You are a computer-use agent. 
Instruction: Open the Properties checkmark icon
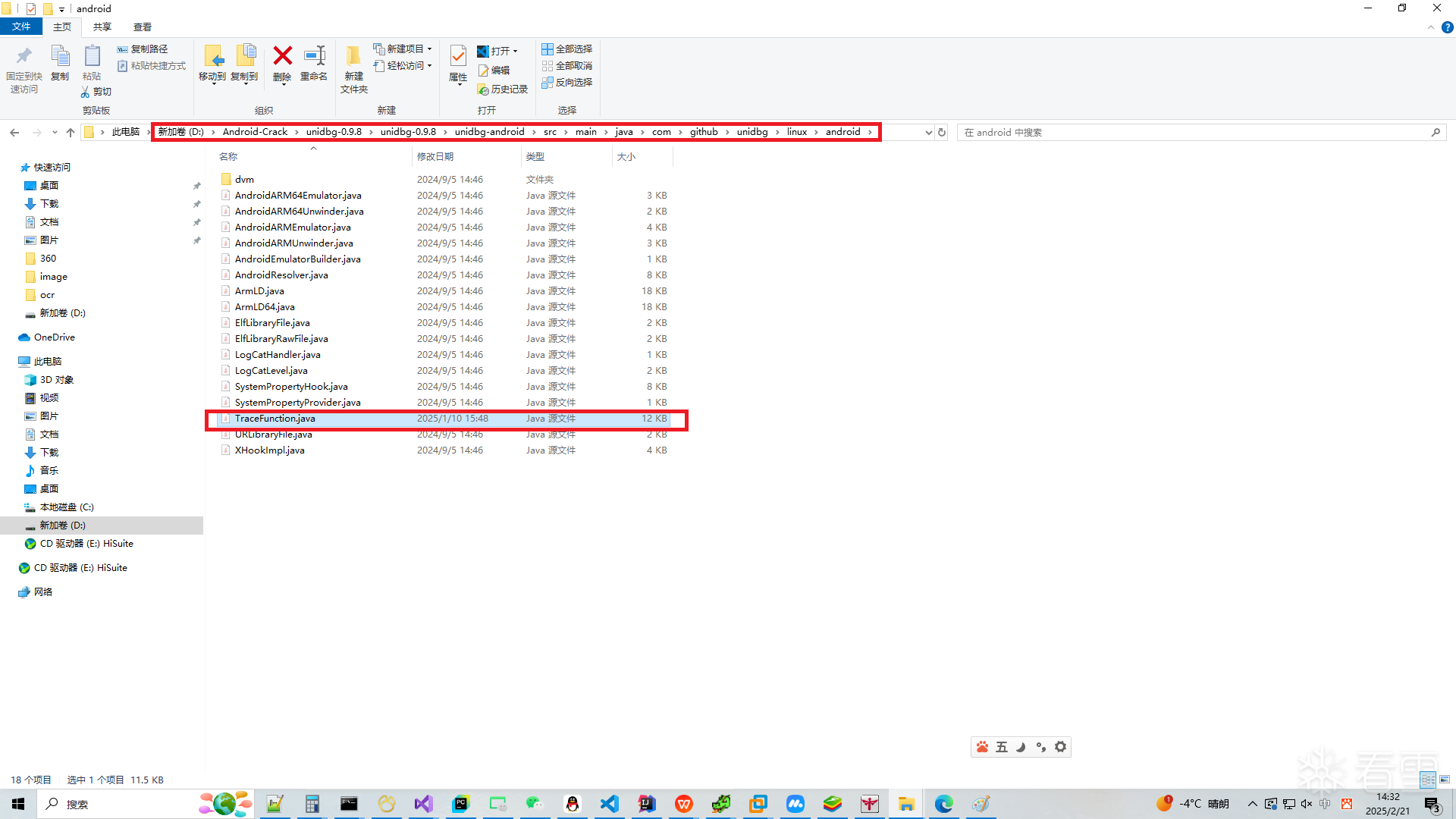pos(458,56)
